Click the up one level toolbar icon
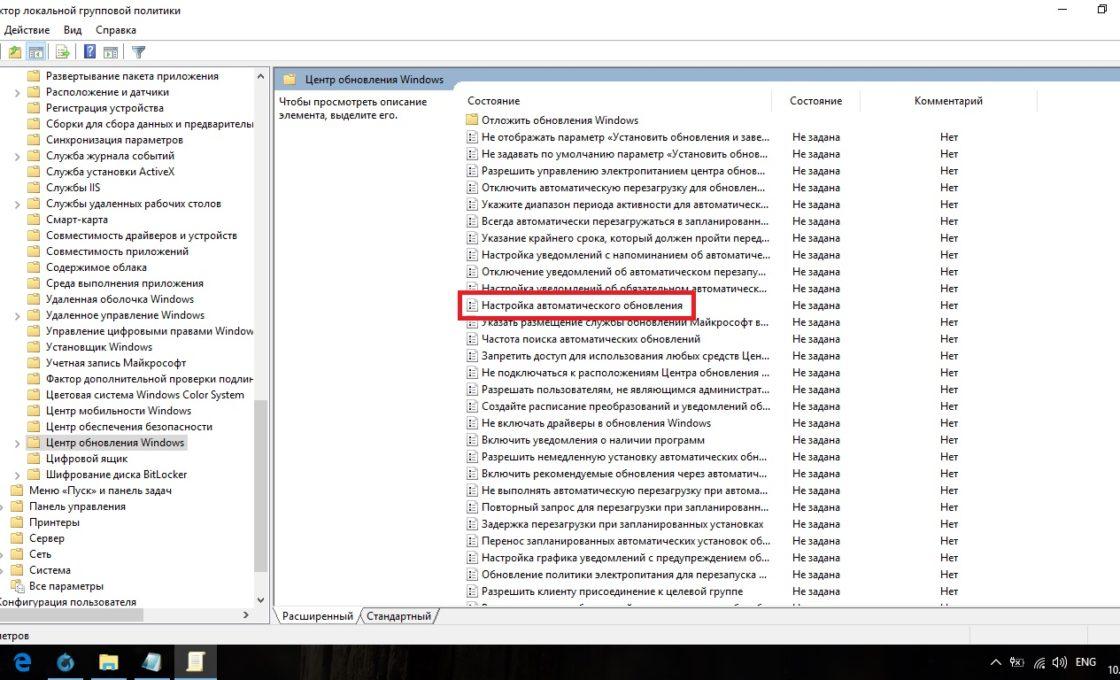Viewport: 1120px width, 680px height. [x=14, y=52]
